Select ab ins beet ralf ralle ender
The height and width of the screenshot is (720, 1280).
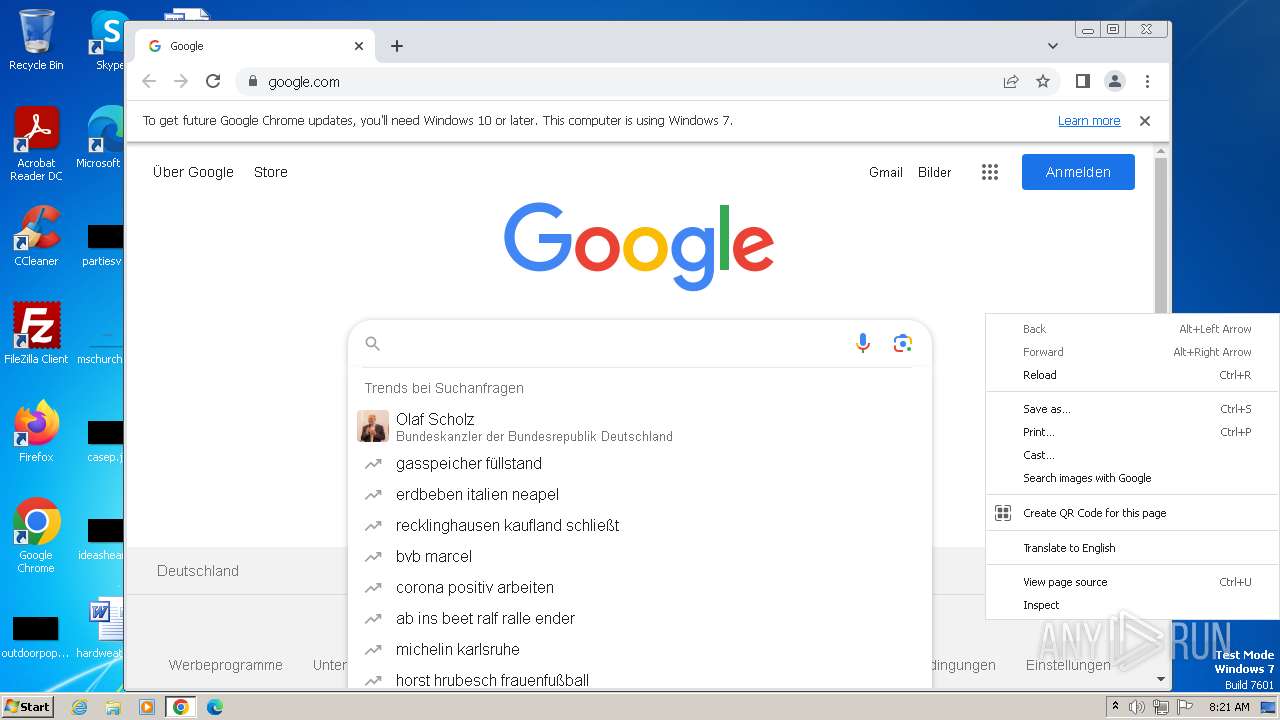pos(640,619)
